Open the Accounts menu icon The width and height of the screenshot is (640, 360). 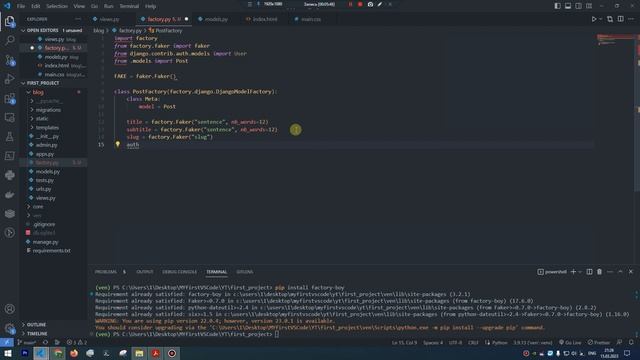click(9, 309)
